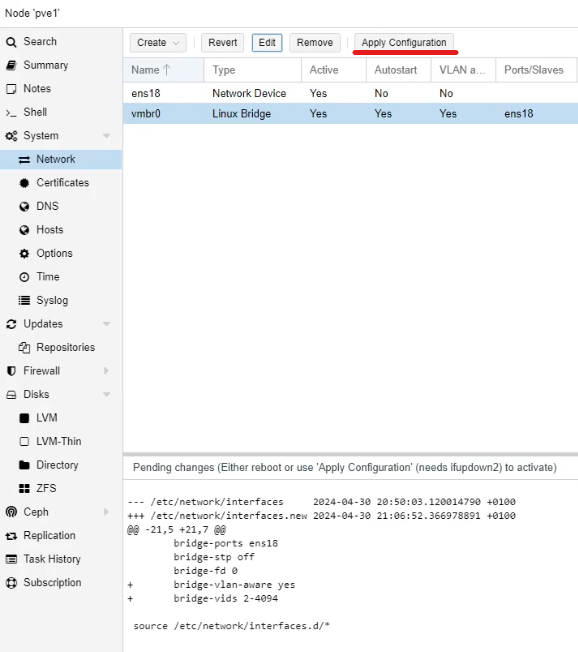This screenshot has height=652, width=578.
Task: Click the Autostart column header
Action: pyautogui.click(x=398, y=70)
